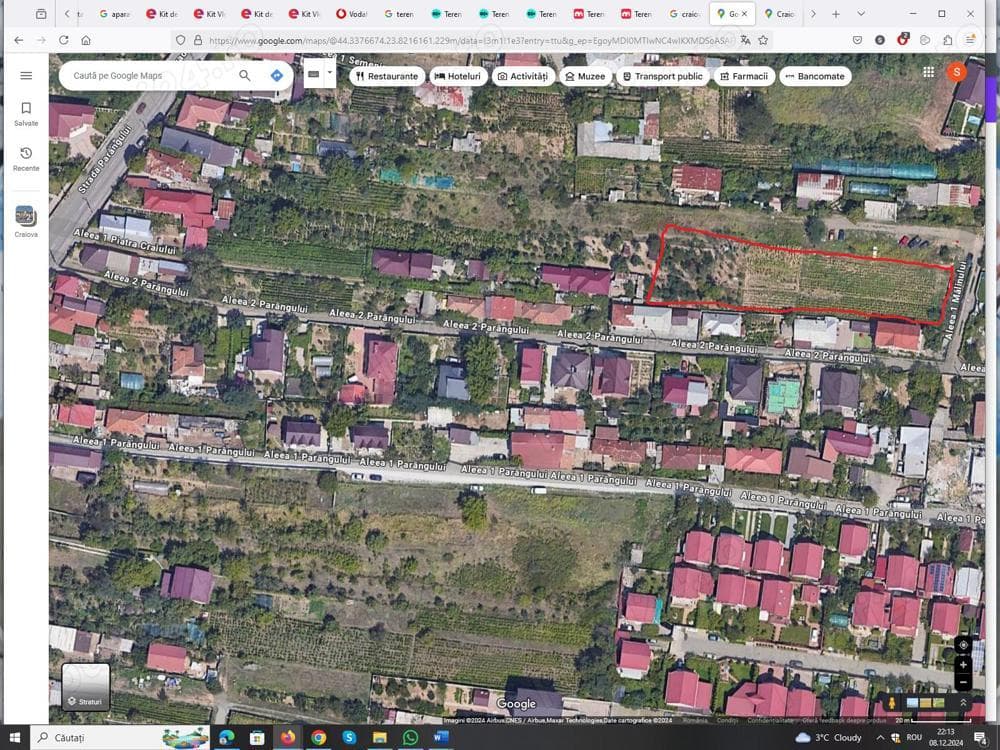Click the Transport public chip
This screenshot has width=1000, height=750.
pyautogui.click(x=662, y=76)
